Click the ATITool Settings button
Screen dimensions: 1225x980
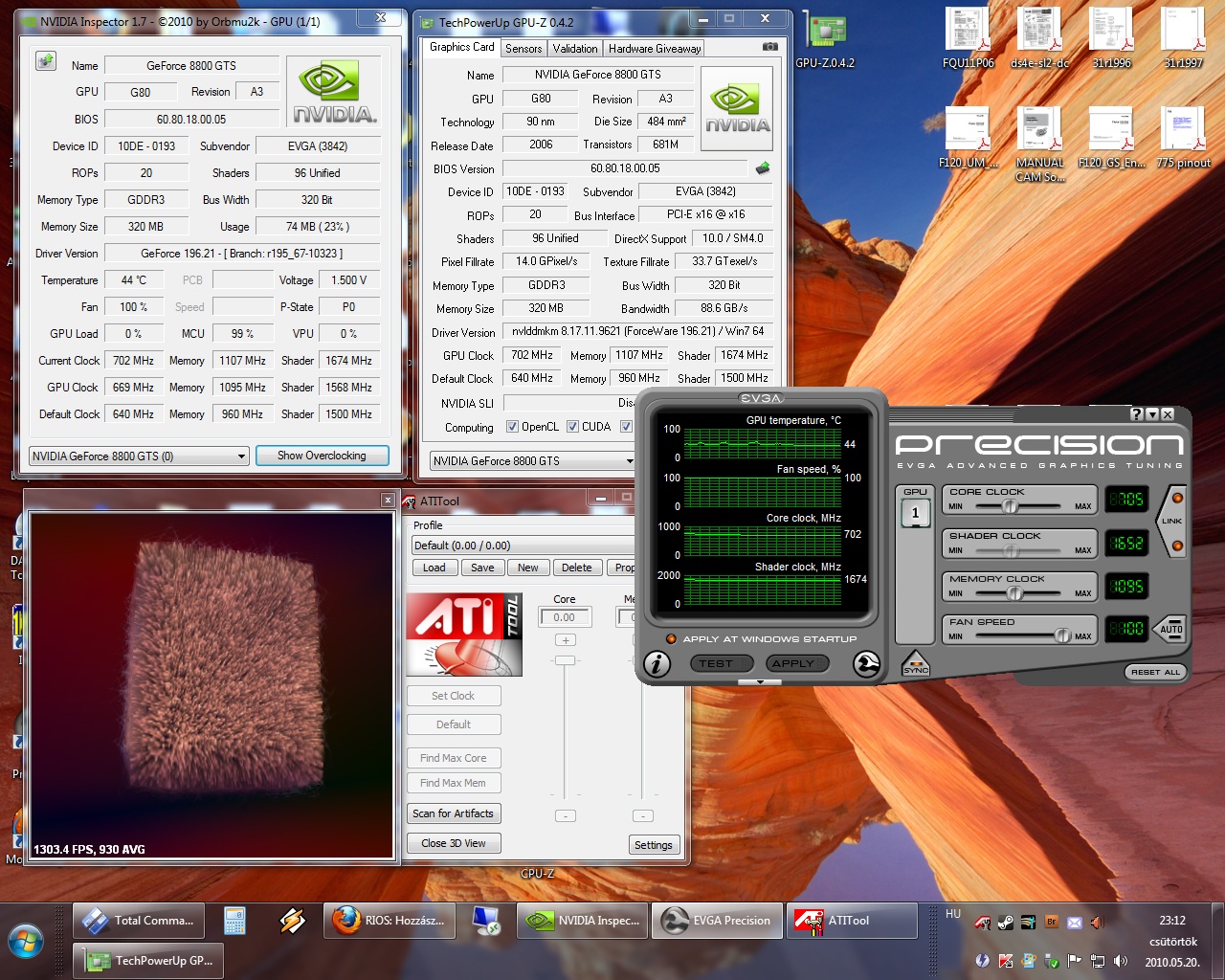[654, 845]
